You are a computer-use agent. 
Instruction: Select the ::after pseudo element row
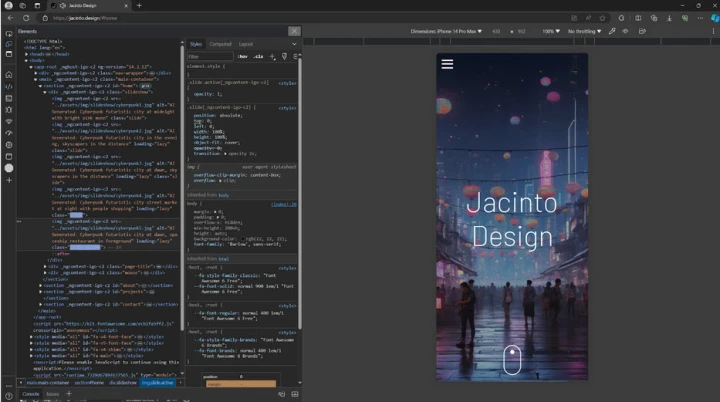(61, 254)
